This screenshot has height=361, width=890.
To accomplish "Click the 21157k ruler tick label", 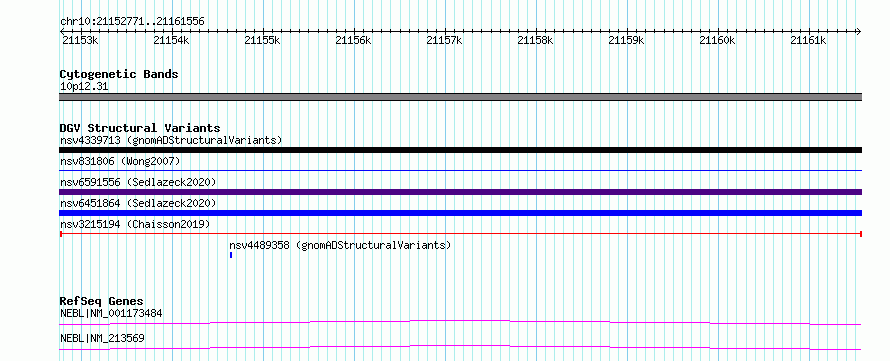I will coord(444,40).
